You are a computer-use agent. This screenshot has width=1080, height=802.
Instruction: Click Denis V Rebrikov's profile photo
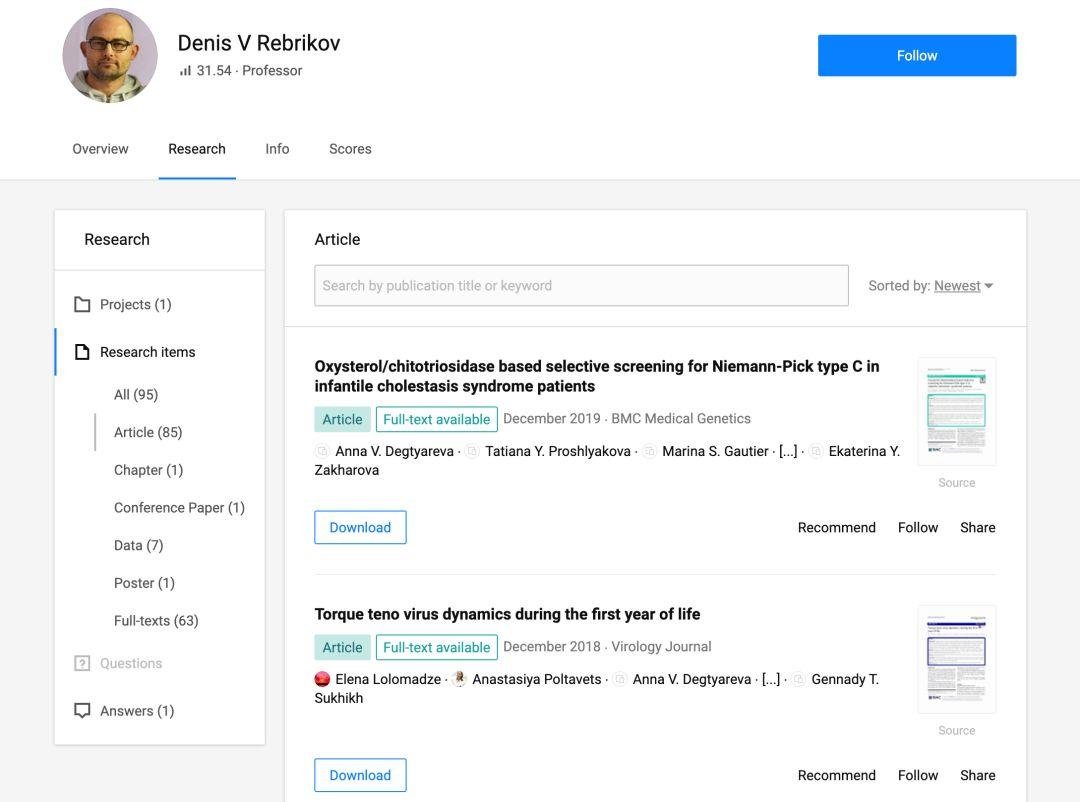pyautogui.click(x=110, y=56)
